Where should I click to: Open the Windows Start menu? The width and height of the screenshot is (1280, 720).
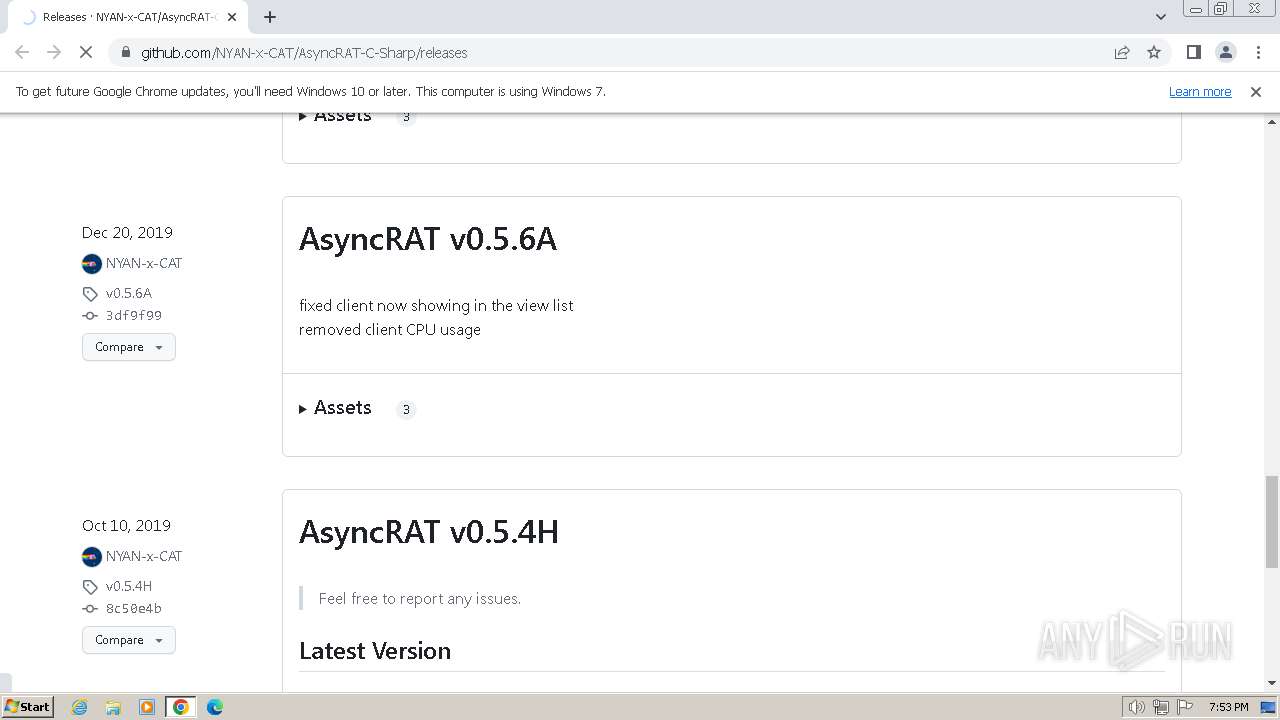pos(28,706)
